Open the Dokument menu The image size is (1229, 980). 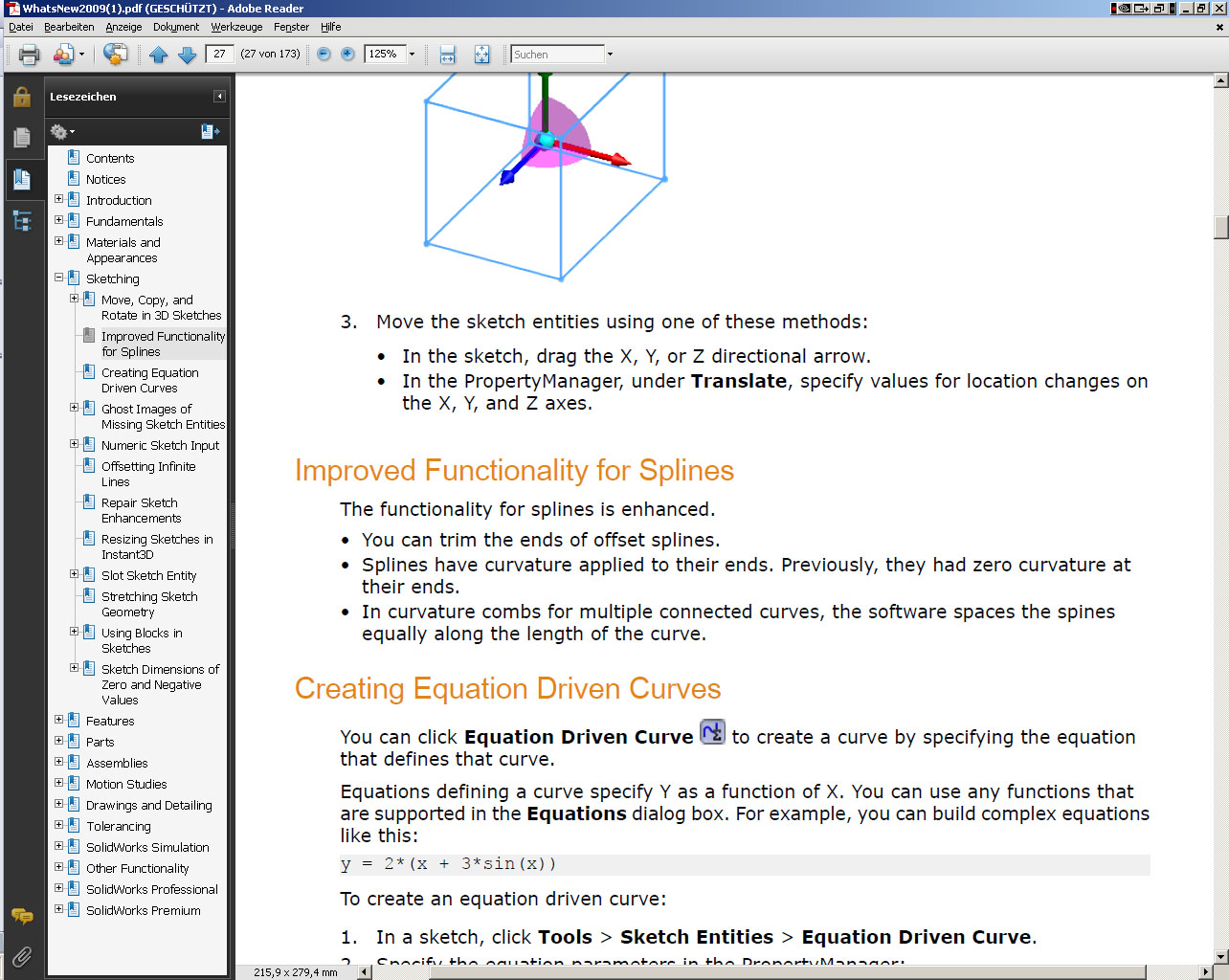pyautogui.click(x=176, y=27)
